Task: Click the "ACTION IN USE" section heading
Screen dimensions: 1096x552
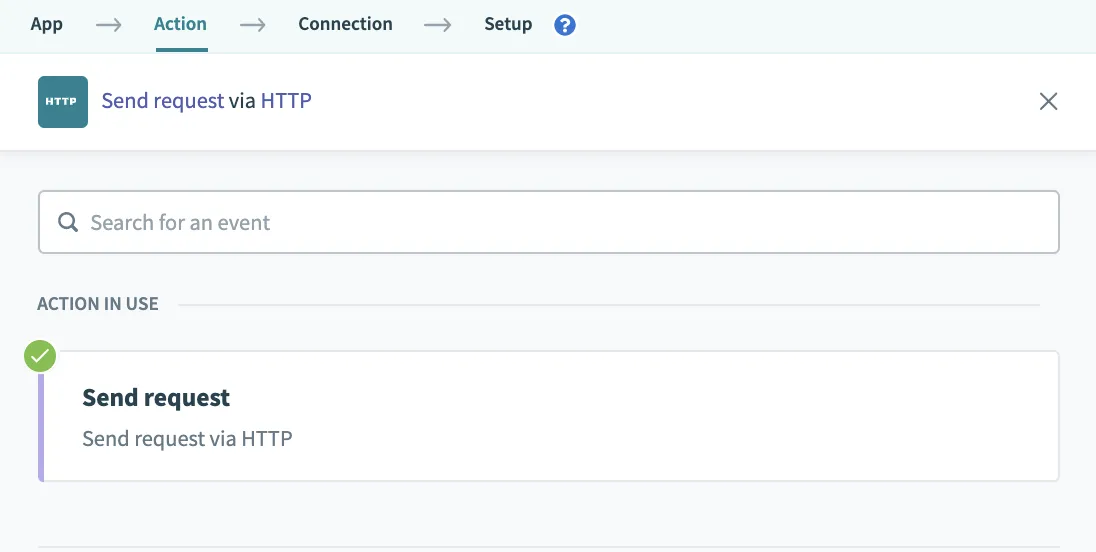Action: pos(98,304)
